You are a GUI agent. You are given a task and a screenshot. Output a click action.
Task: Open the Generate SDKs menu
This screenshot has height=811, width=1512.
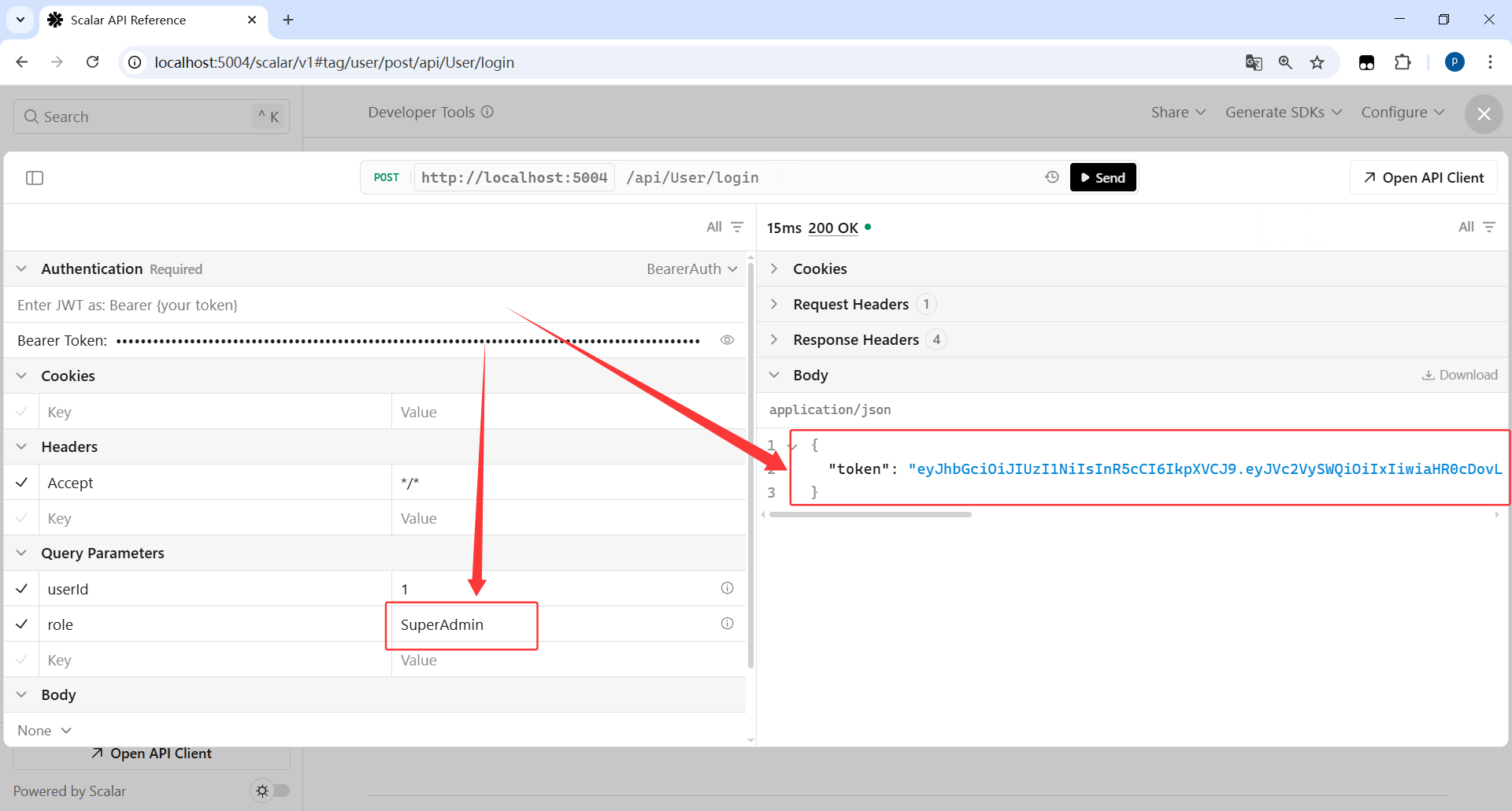1284,112
